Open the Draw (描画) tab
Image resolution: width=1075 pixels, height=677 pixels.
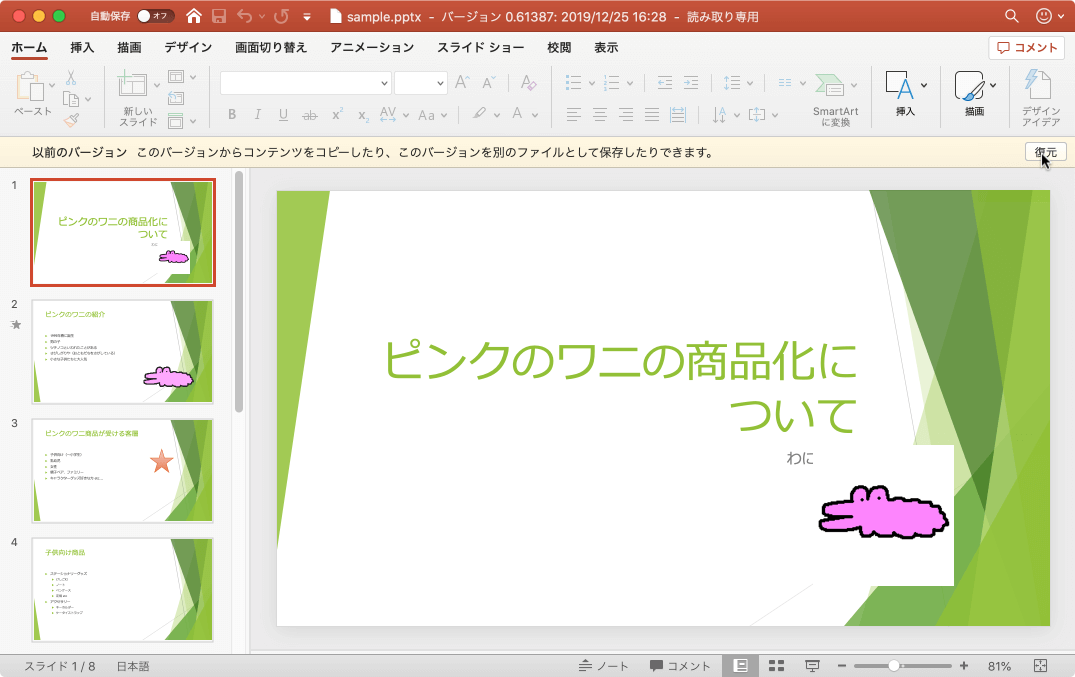tap(129, 47)
